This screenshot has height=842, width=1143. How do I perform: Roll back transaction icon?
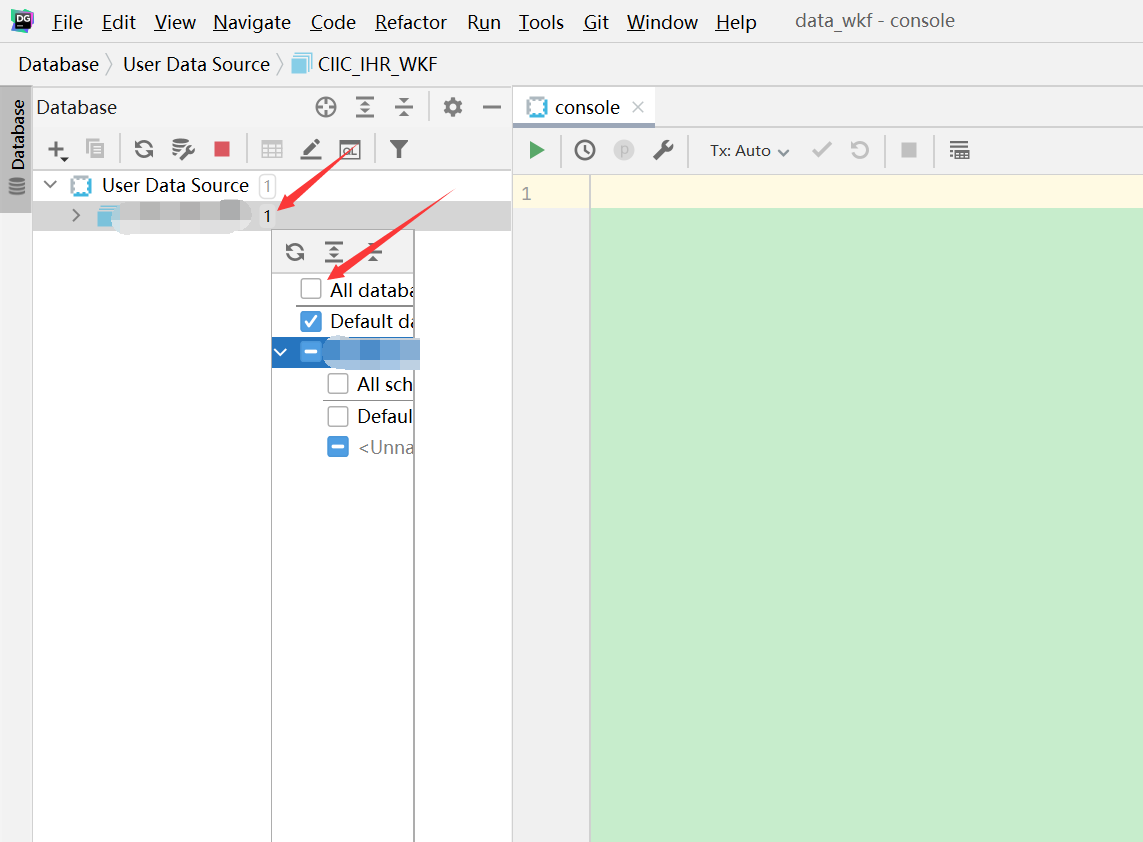coord(860,150)
